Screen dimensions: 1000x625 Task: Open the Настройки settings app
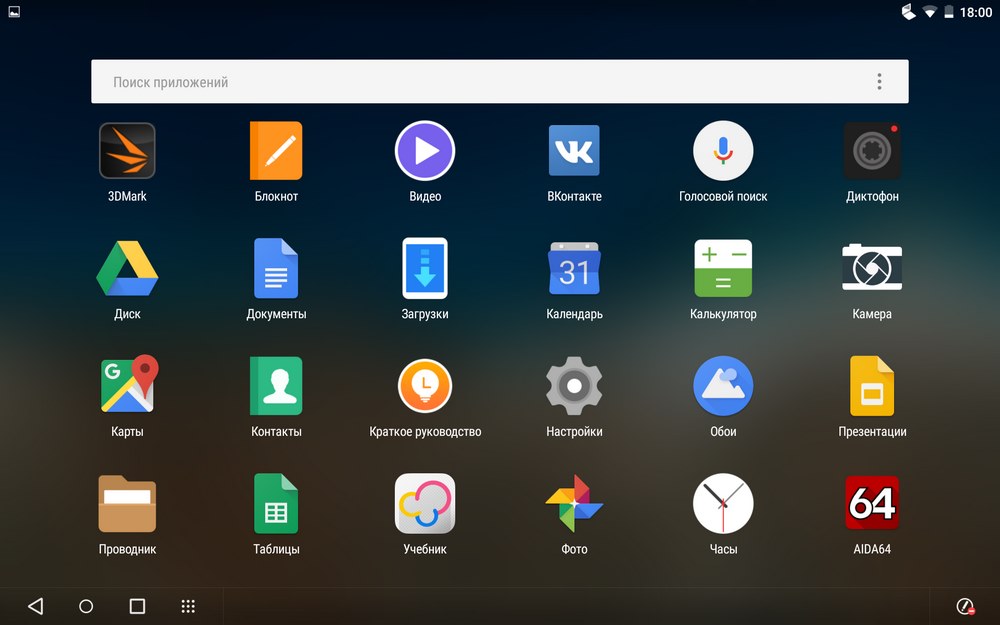(574, 386)
